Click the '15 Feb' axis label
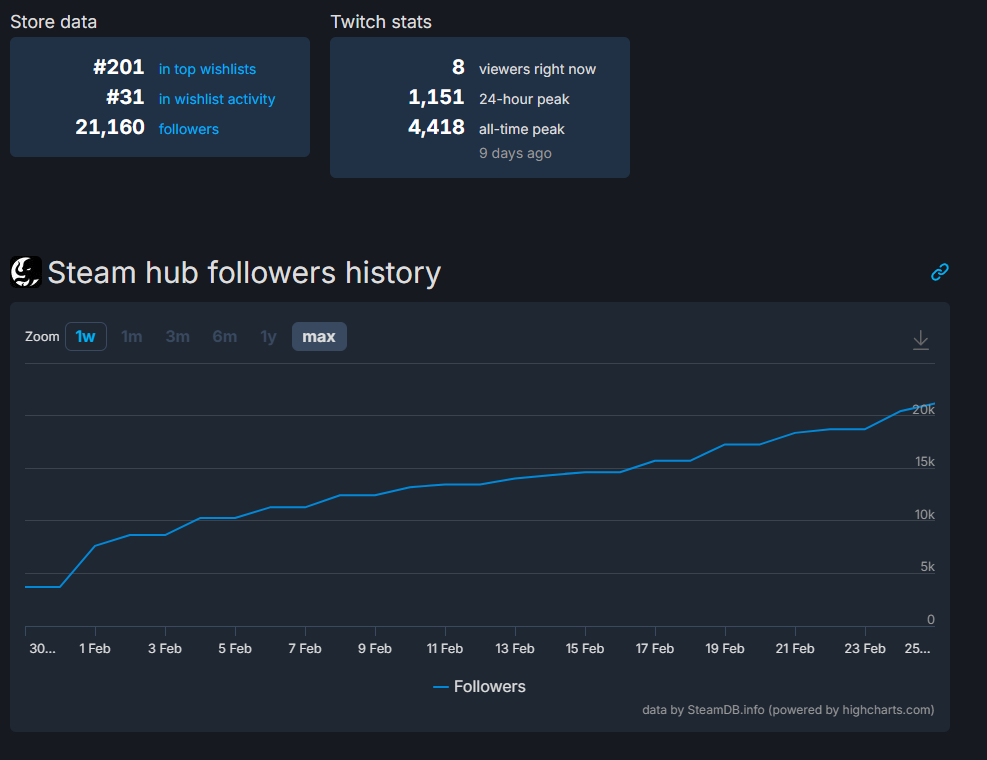Viewport: 987px width, 760px height. (x=585, y=649)
